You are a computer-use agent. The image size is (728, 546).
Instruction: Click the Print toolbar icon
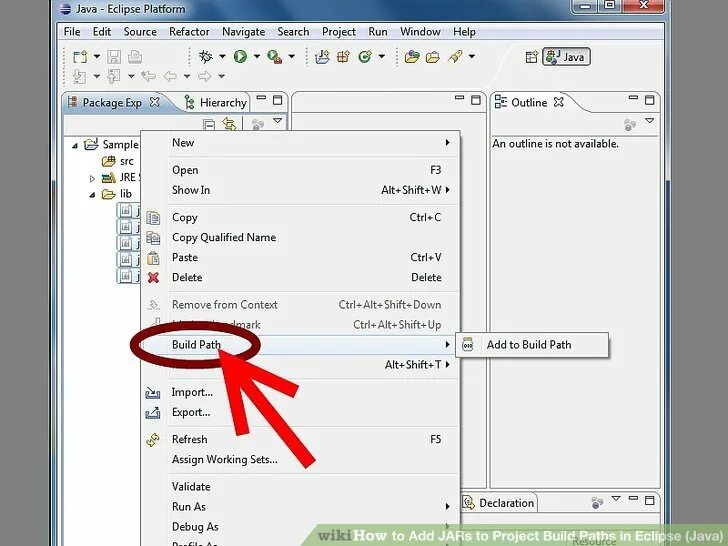[135, 57]
